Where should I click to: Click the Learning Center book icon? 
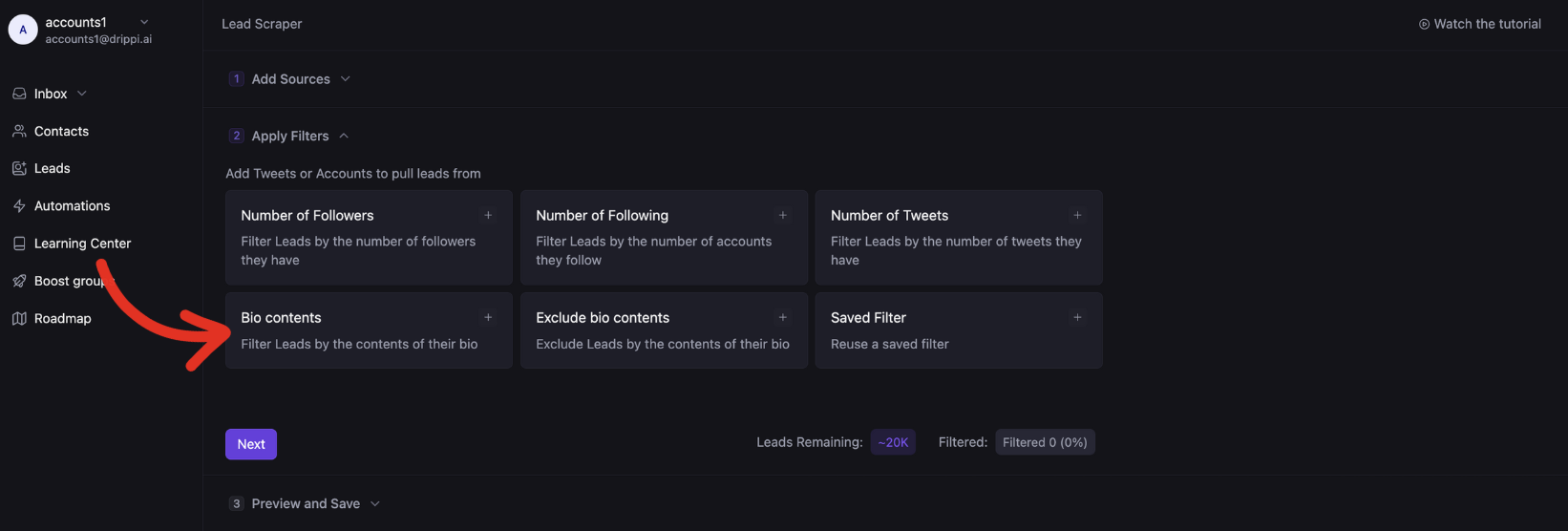coord(19,244)
